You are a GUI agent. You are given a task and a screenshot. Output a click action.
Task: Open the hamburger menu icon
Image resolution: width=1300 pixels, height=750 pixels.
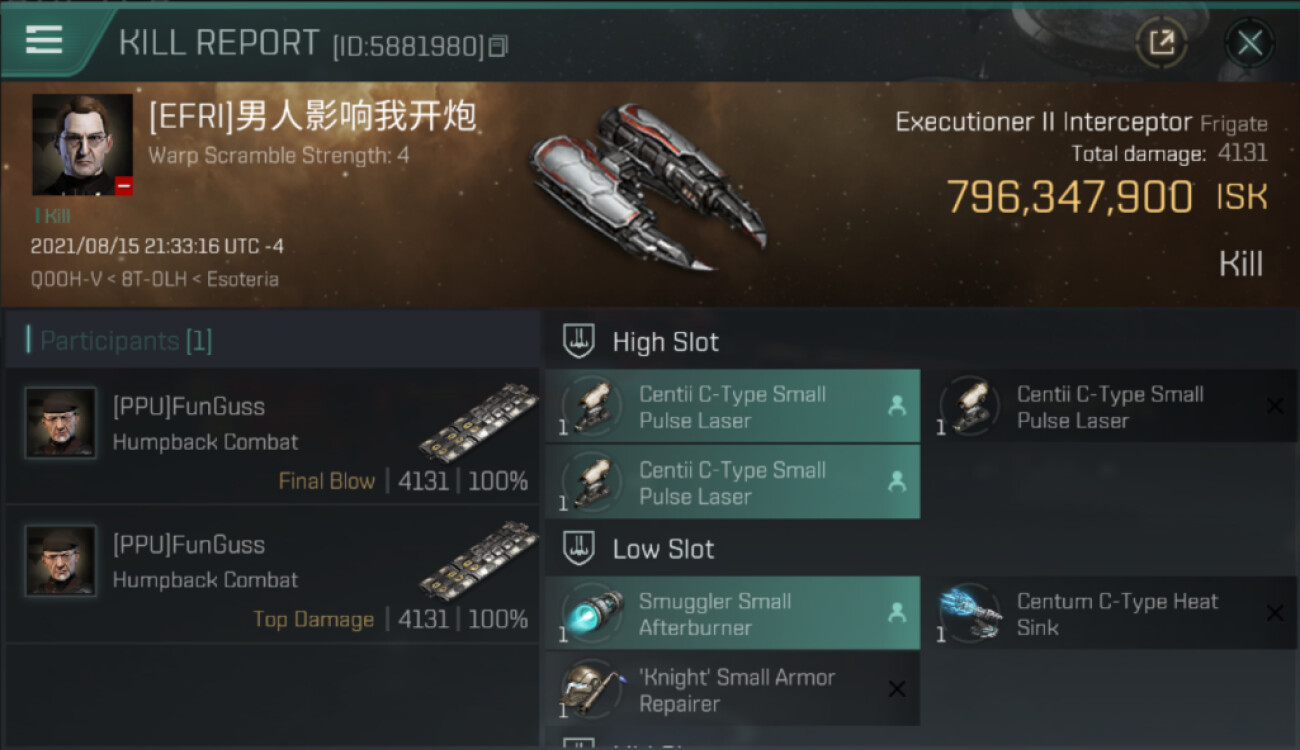coord(44,40)
